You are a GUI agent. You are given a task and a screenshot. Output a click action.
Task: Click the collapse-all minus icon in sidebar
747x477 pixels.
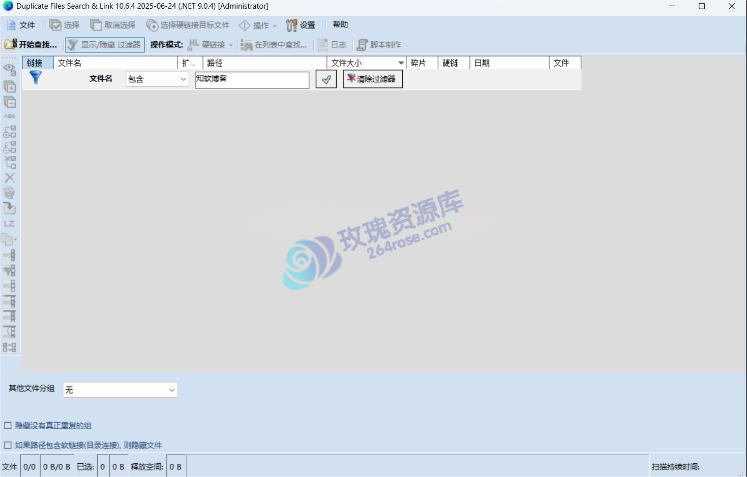click(x=10, y=102)
